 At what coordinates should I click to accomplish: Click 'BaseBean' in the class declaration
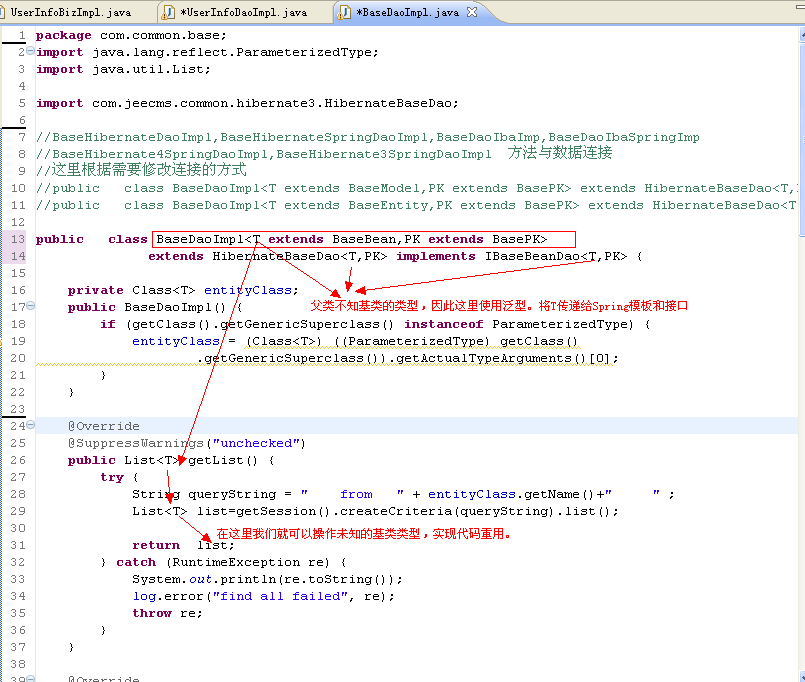364,239
